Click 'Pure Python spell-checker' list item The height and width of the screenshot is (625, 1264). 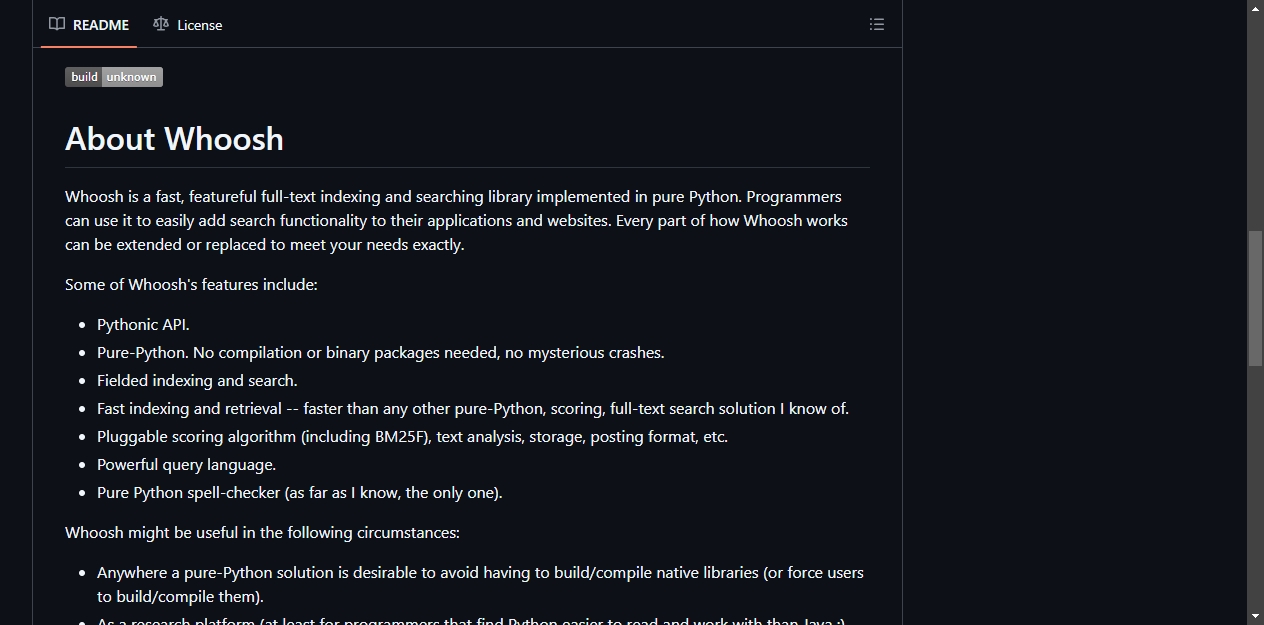coord(299,493)
